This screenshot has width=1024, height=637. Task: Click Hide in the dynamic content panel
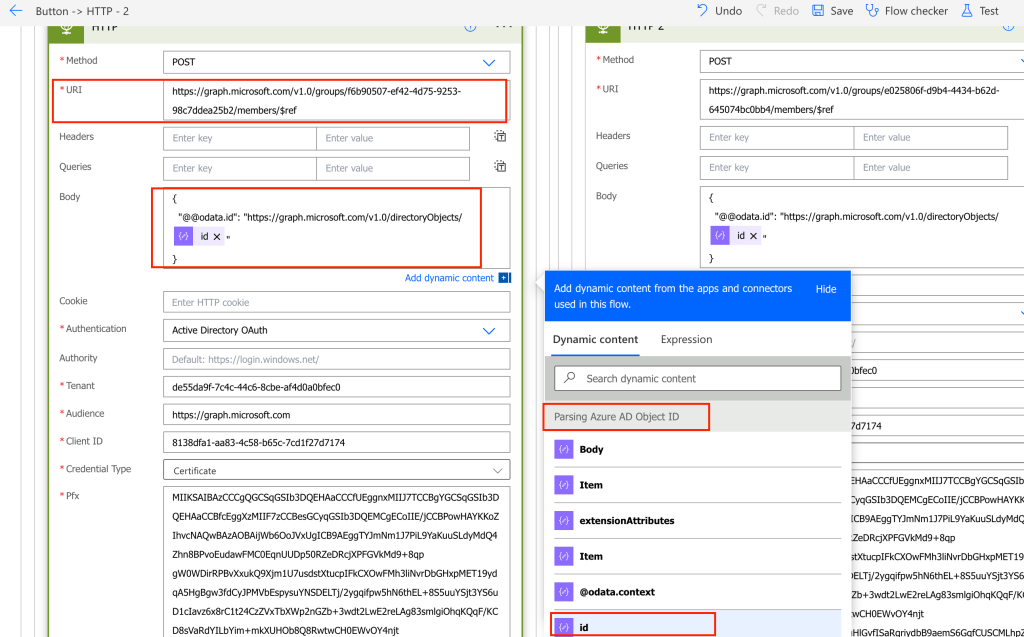[x=825, y=289]
